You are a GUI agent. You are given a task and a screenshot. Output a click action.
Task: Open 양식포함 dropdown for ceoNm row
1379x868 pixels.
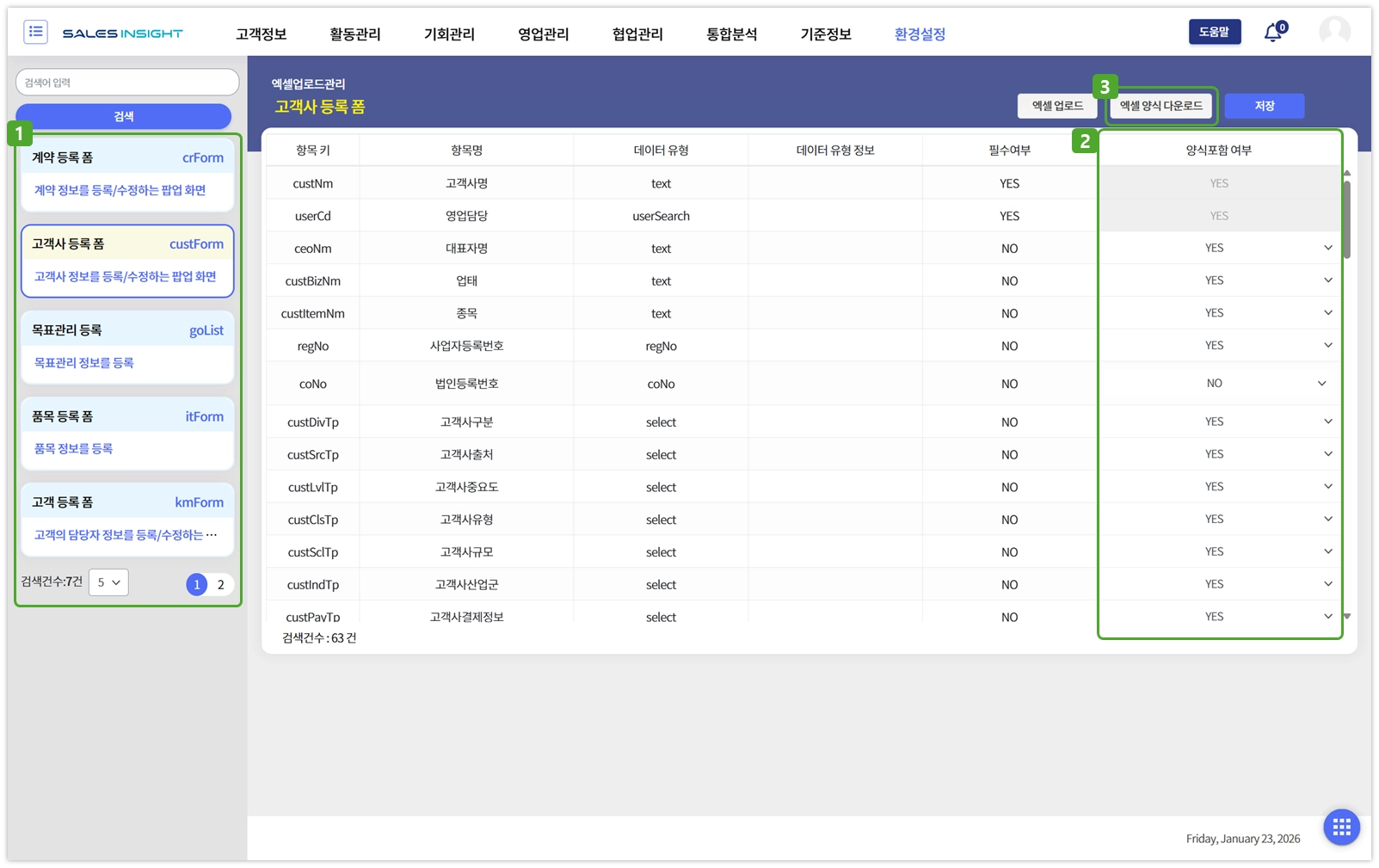1219,248
